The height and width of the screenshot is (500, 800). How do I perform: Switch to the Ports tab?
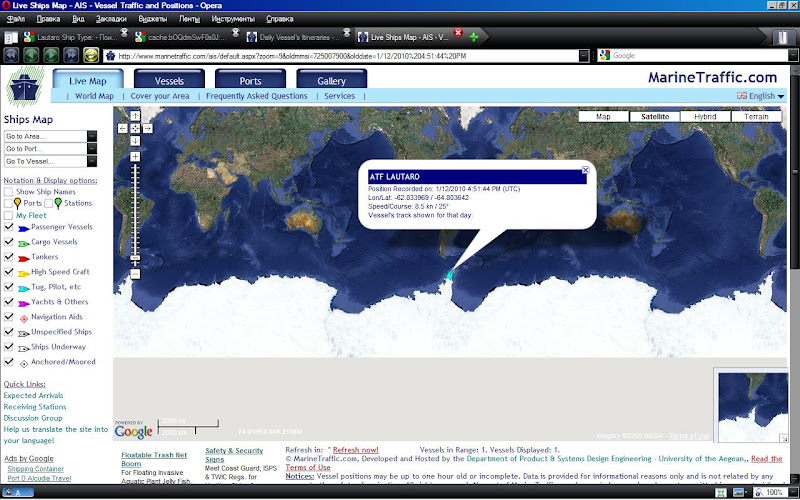pos(250,79)
